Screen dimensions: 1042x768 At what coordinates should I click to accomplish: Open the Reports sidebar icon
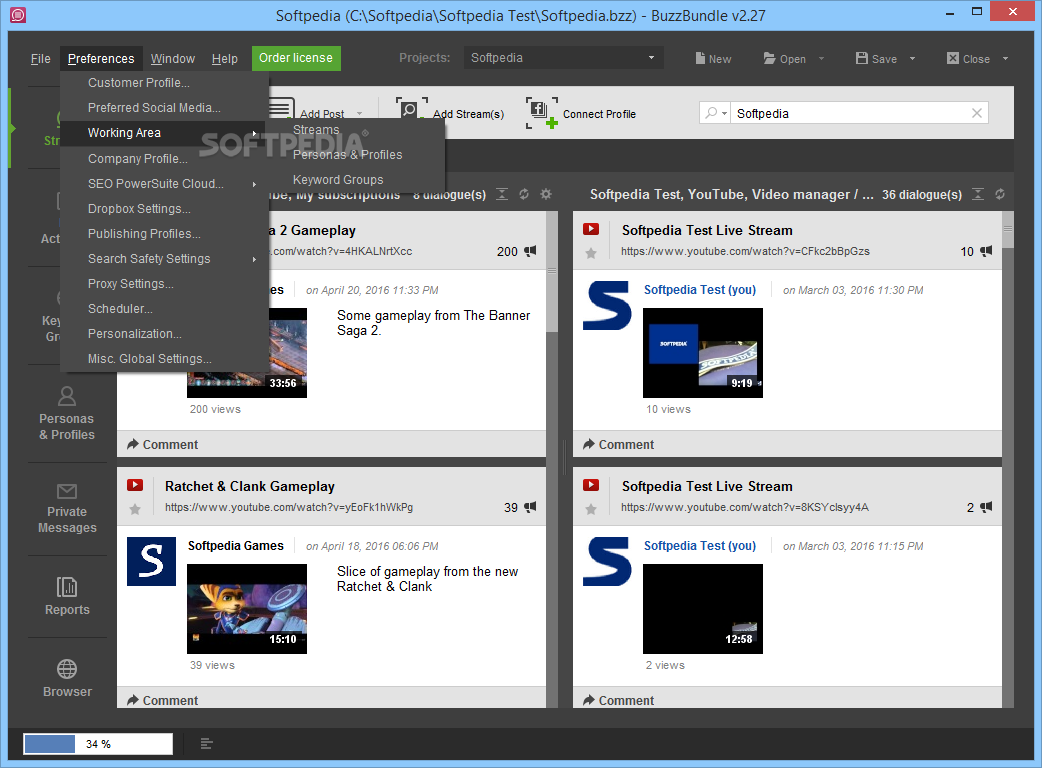point(66,587)
